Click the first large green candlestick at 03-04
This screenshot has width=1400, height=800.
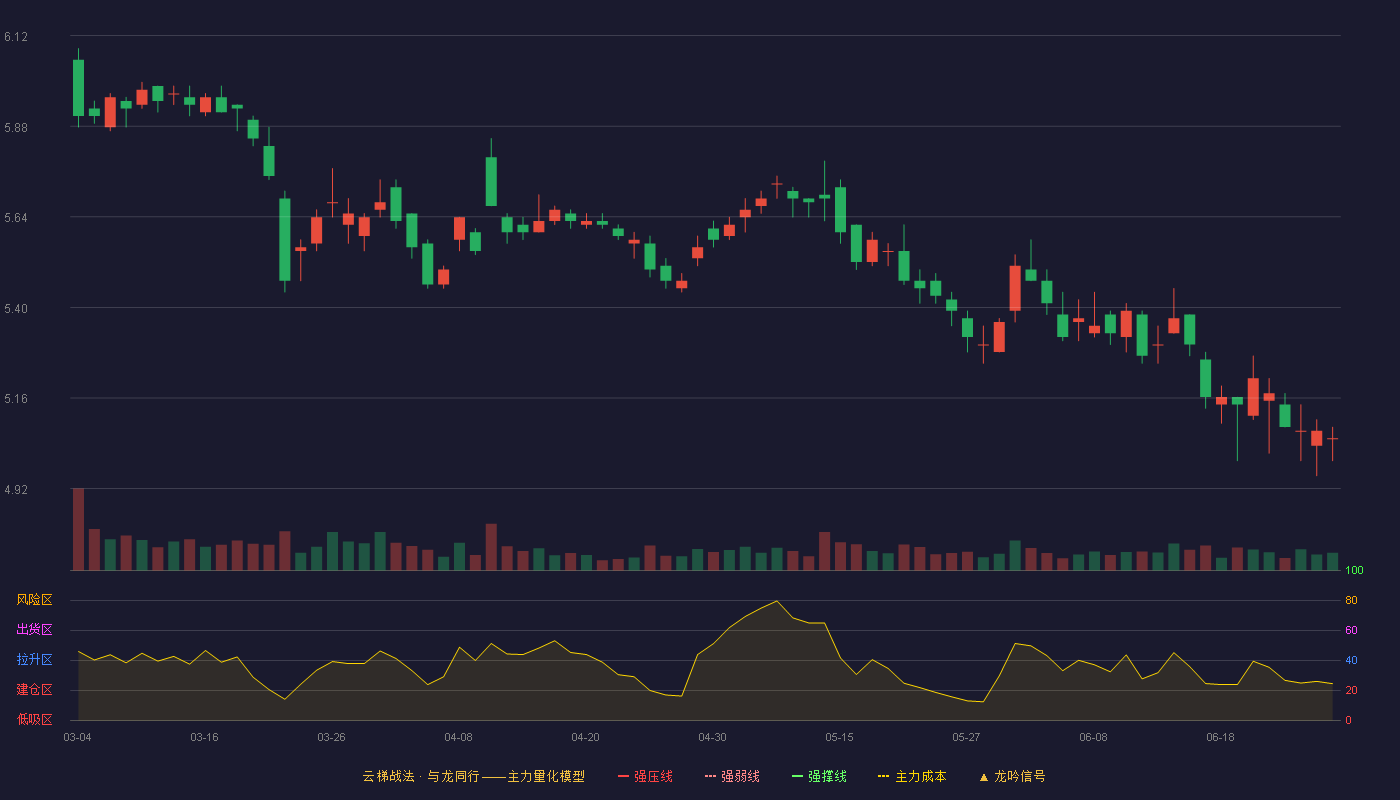point(78,88)
